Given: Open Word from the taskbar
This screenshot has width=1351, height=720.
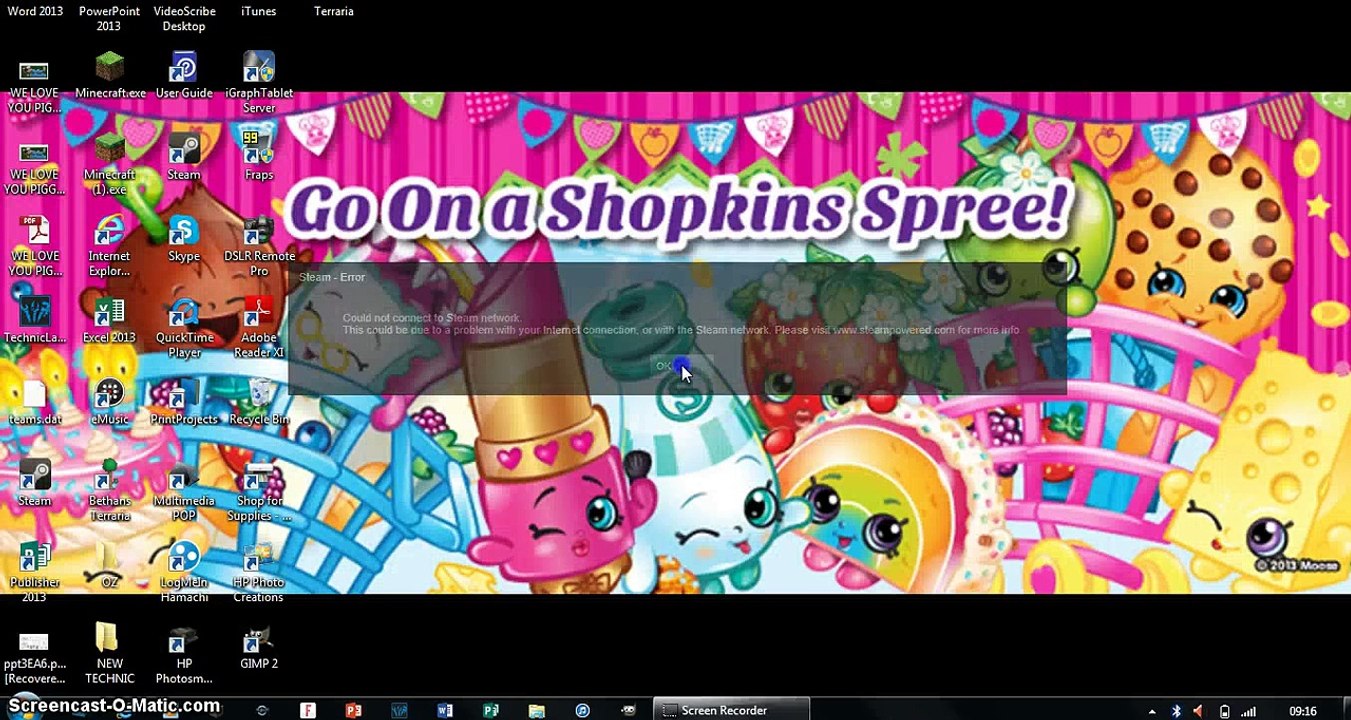Looking at the screenshot, I should (445, 711).
